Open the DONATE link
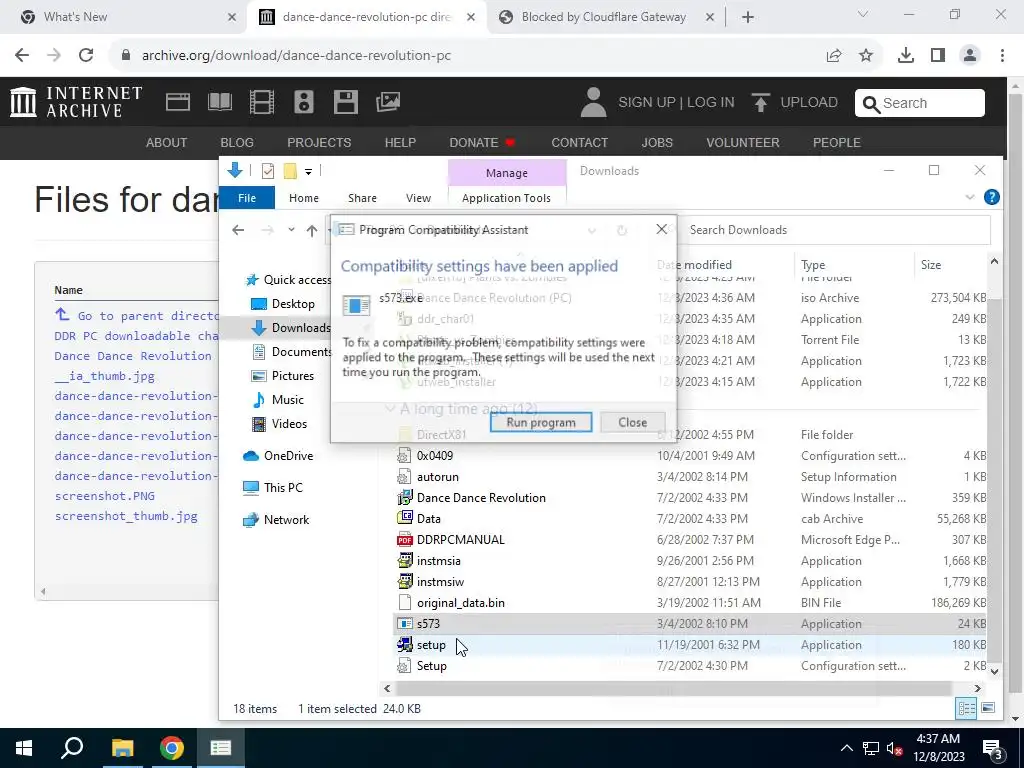The image size is (1024, 768). click(x=482, y=142)
